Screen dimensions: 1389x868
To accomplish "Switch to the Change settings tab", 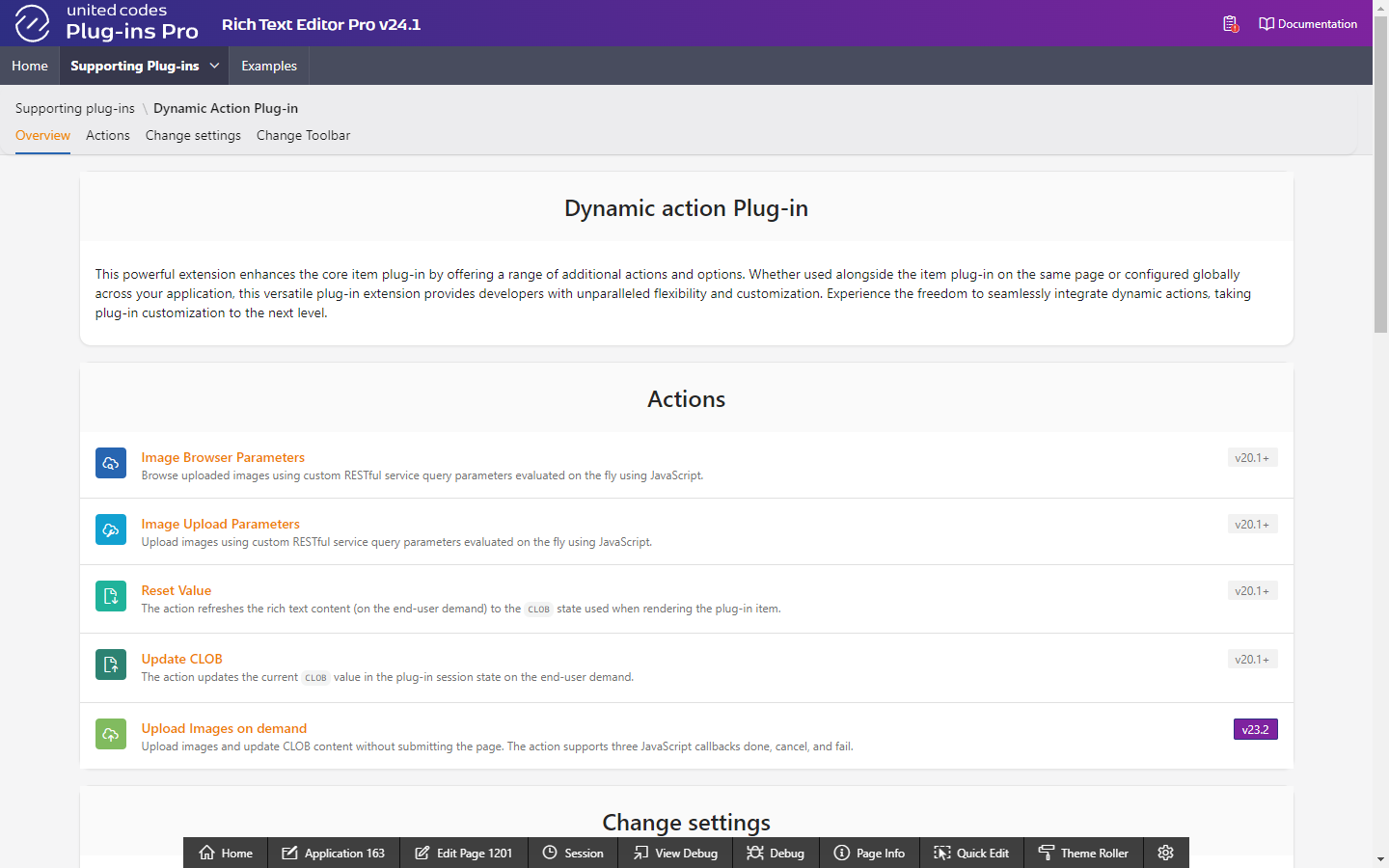I will pos(193,136).
